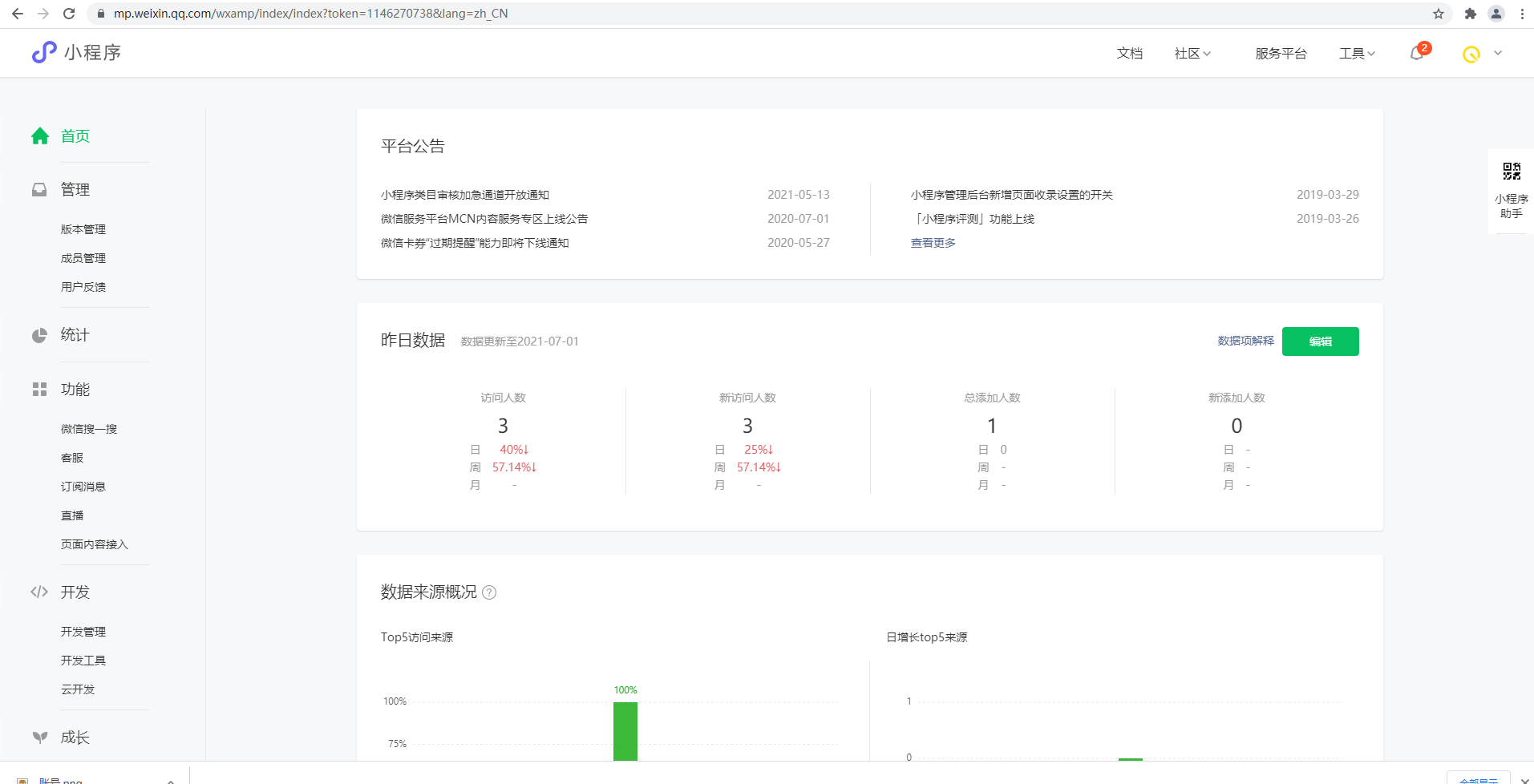Open announcement 微信卡券过期提醒能力即将下线通知
Viewport: 1534px width, 784px height.
pos(475,243)
